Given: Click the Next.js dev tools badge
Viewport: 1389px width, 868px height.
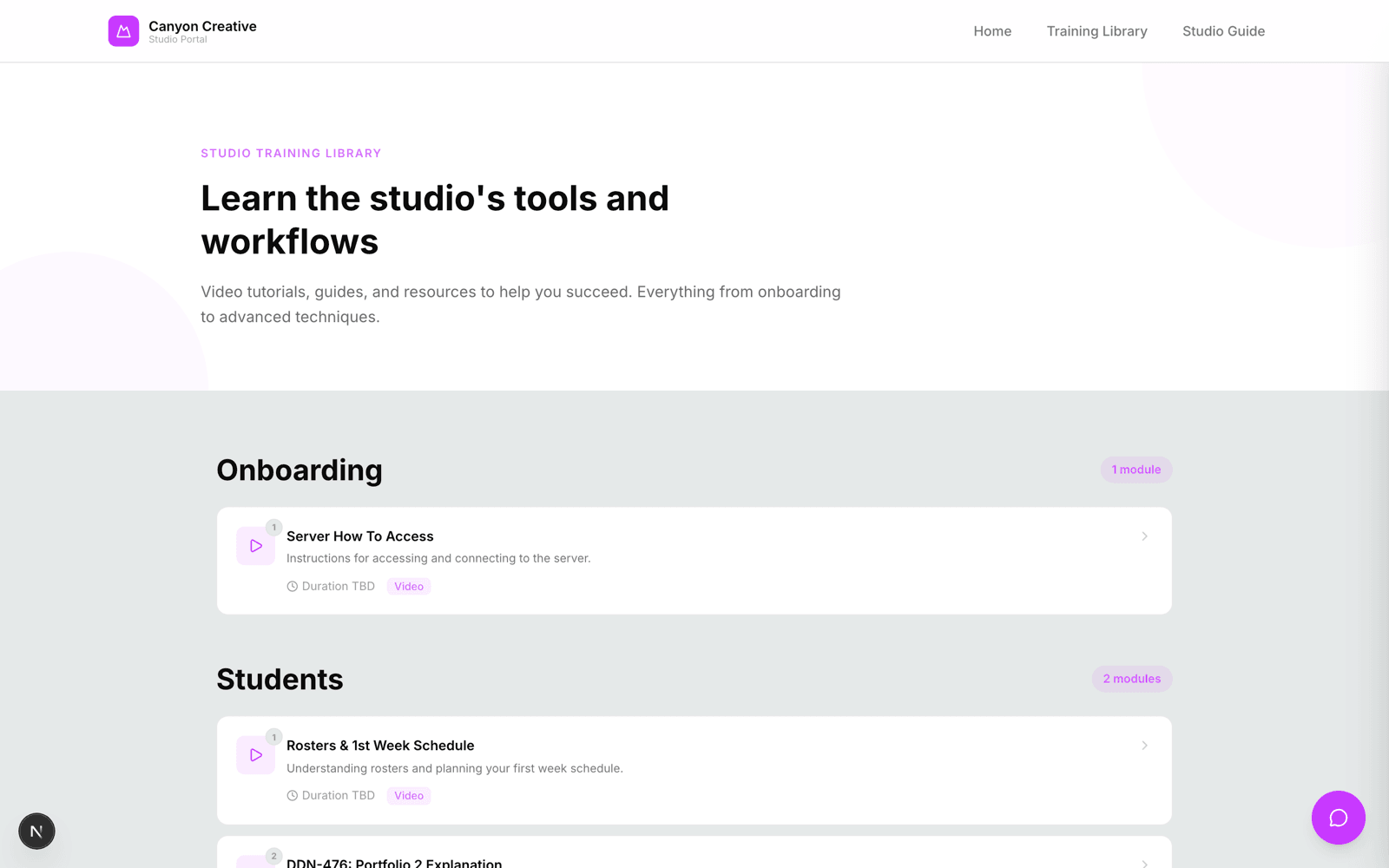Looking at the screenshot, I should click(x=36, y=831).
